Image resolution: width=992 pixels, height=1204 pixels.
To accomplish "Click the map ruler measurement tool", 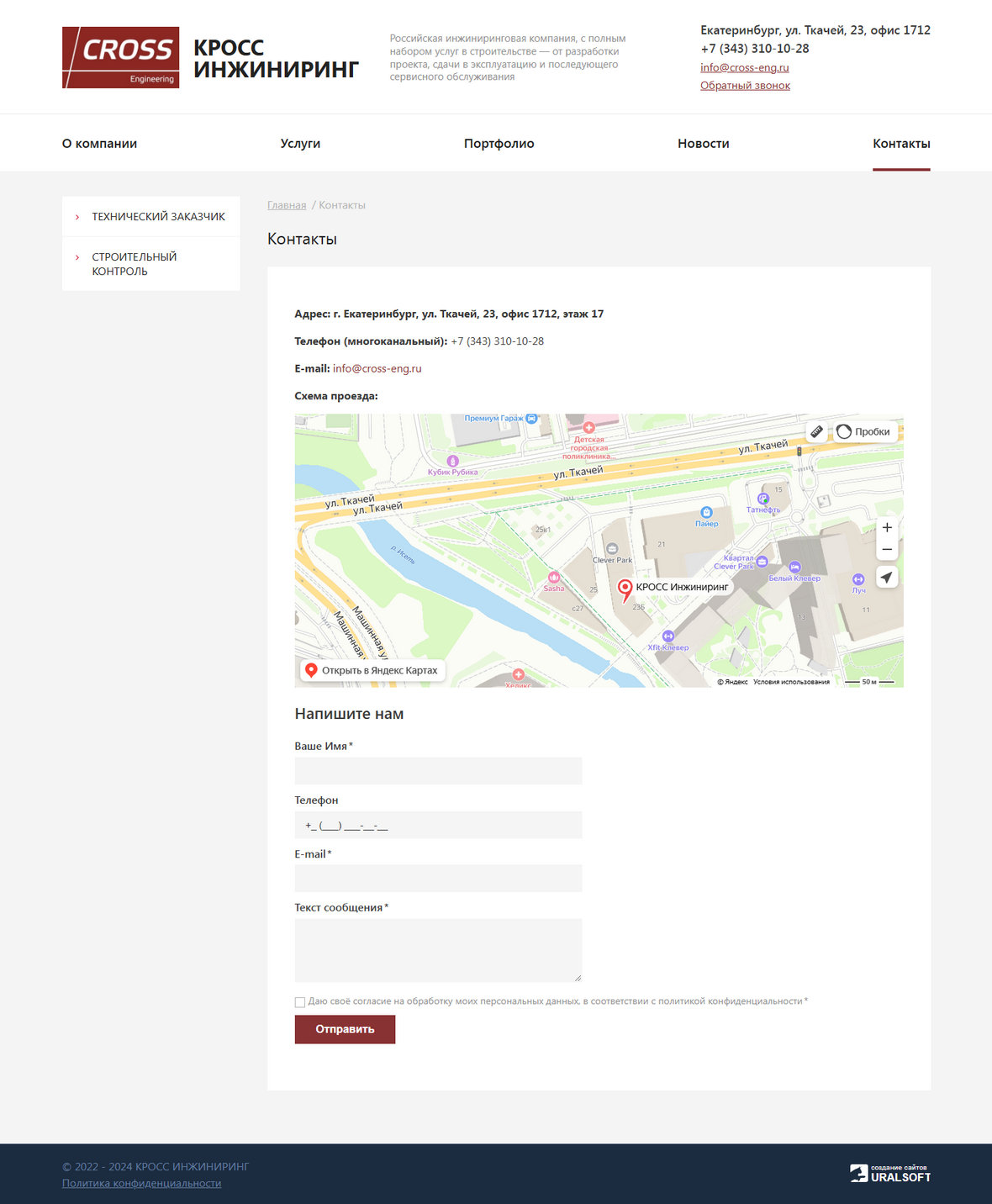I will pyautogui.click(x=816, y=431).
